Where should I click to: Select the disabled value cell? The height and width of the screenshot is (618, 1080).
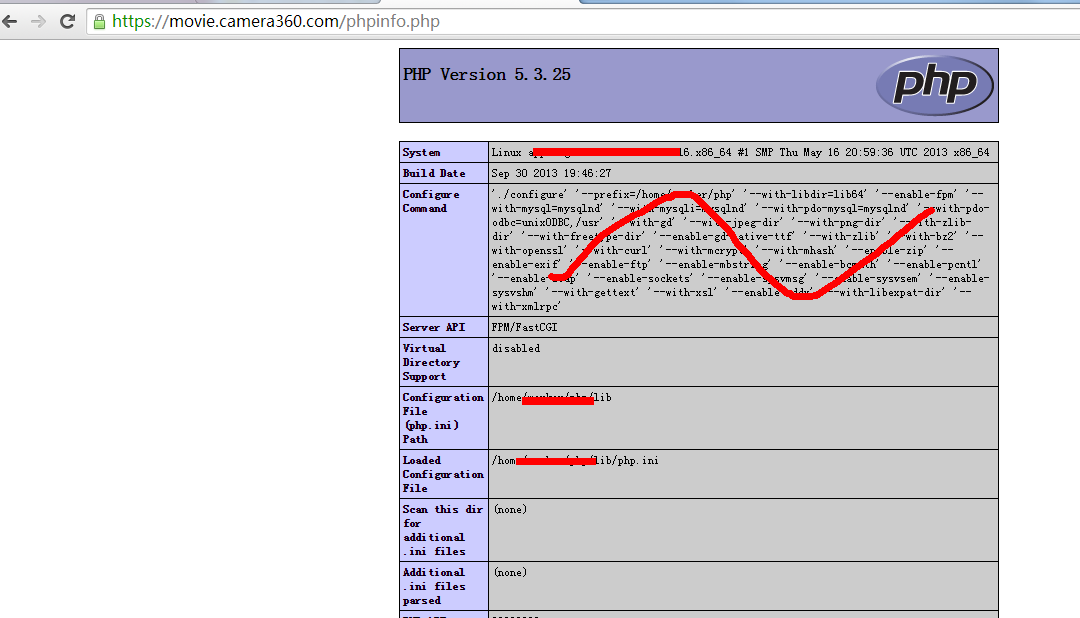tap(743, 362)
